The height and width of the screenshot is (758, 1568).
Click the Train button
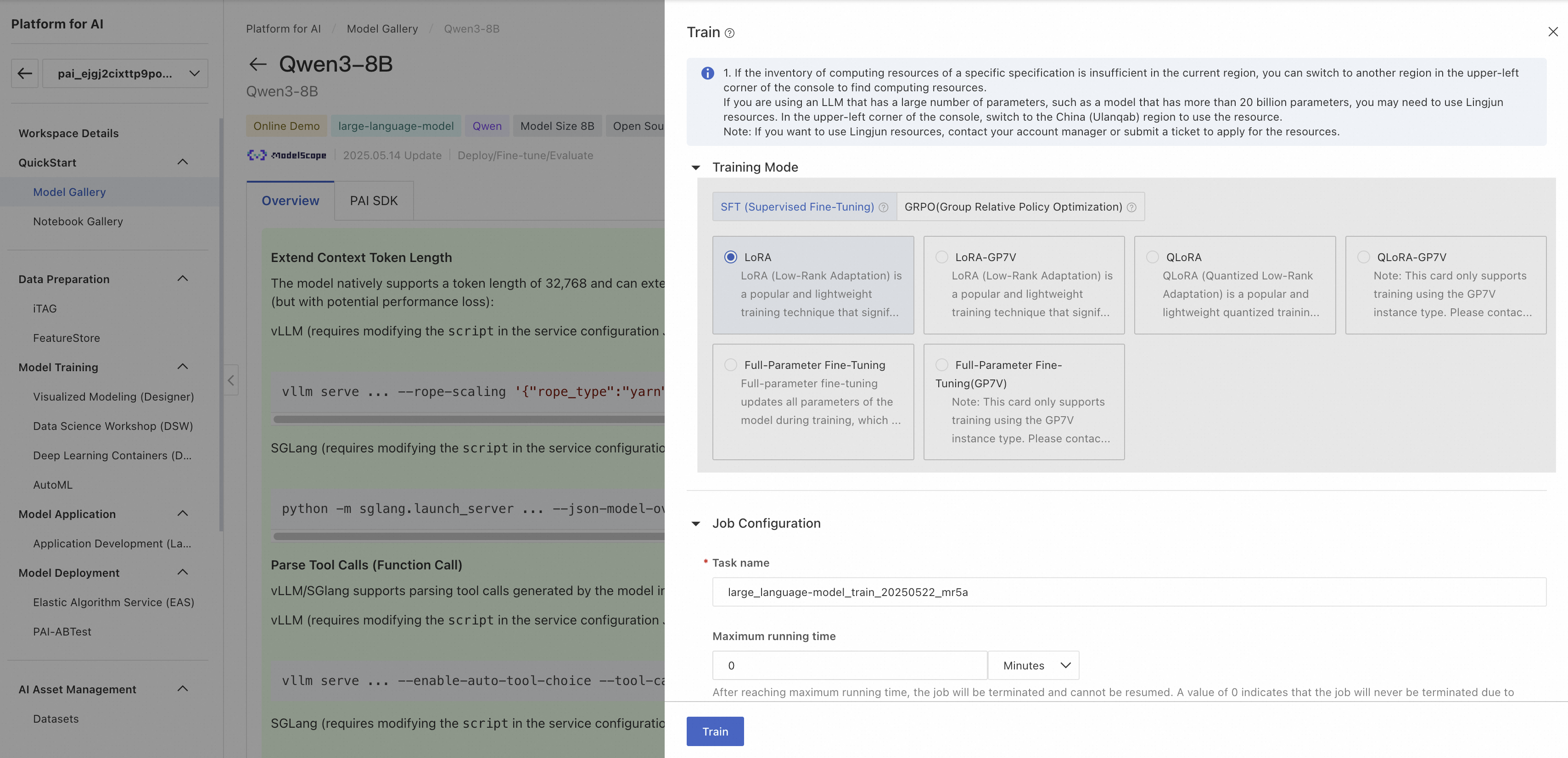click(715, 731)
